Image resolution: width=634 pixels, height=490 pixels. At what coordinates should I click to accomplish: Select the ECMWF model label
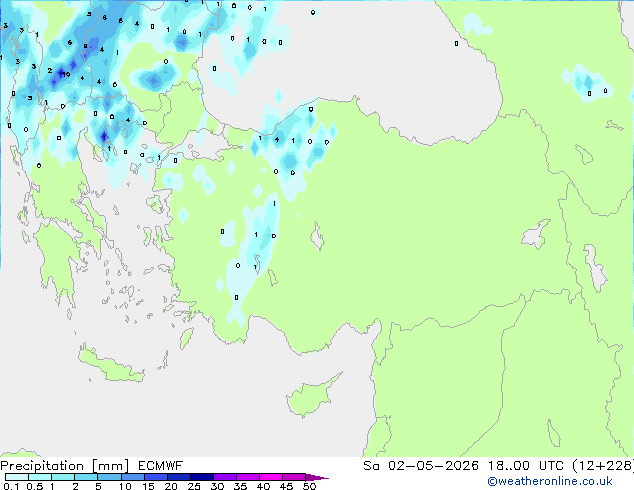click(161, 466)
